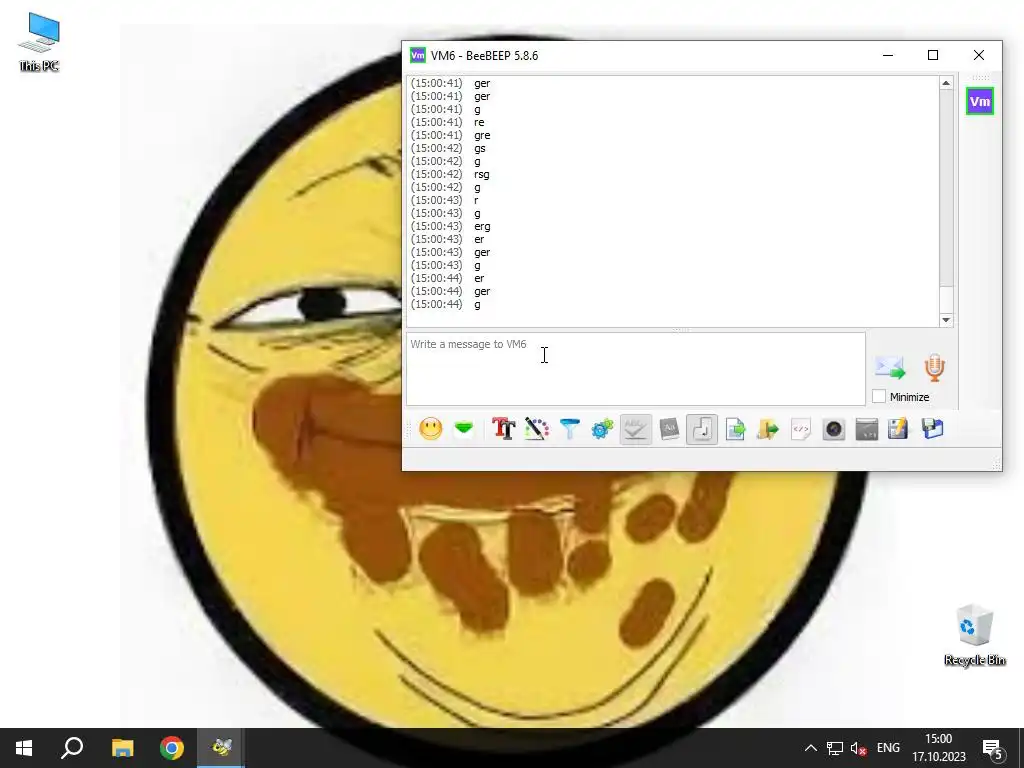Screen dimensions: 1024x768
Task: Switch the ENG input language indicator
Action: coord(888,748)
